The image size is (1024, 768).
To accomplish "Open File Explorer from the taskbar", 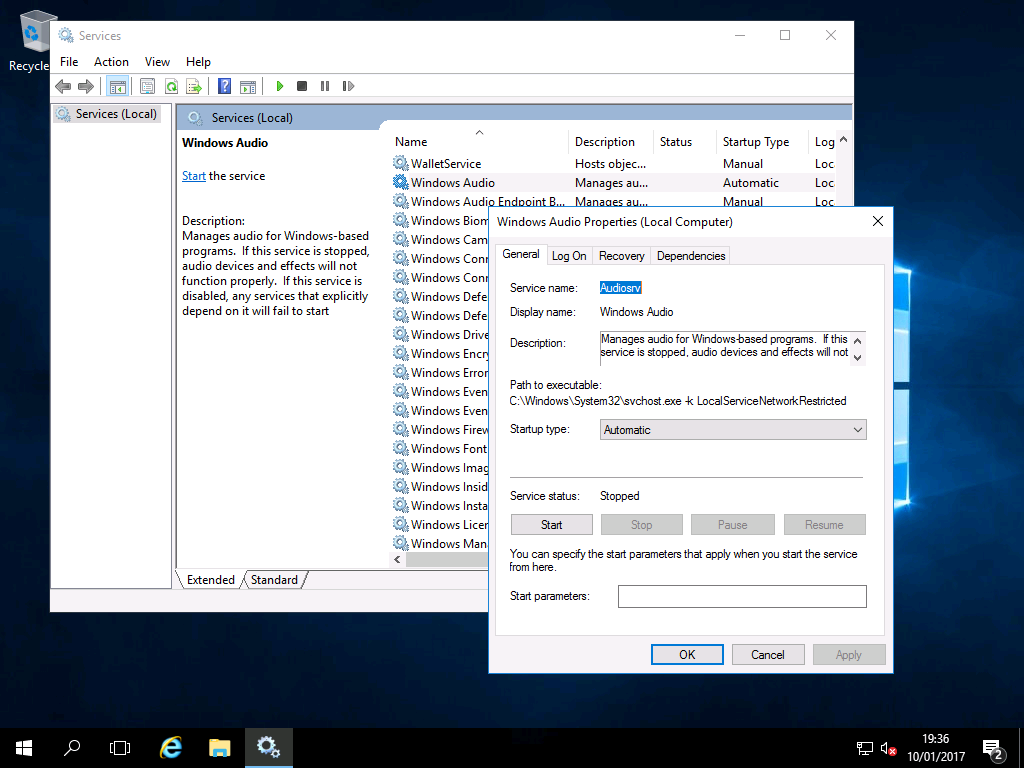I will 219,748.
